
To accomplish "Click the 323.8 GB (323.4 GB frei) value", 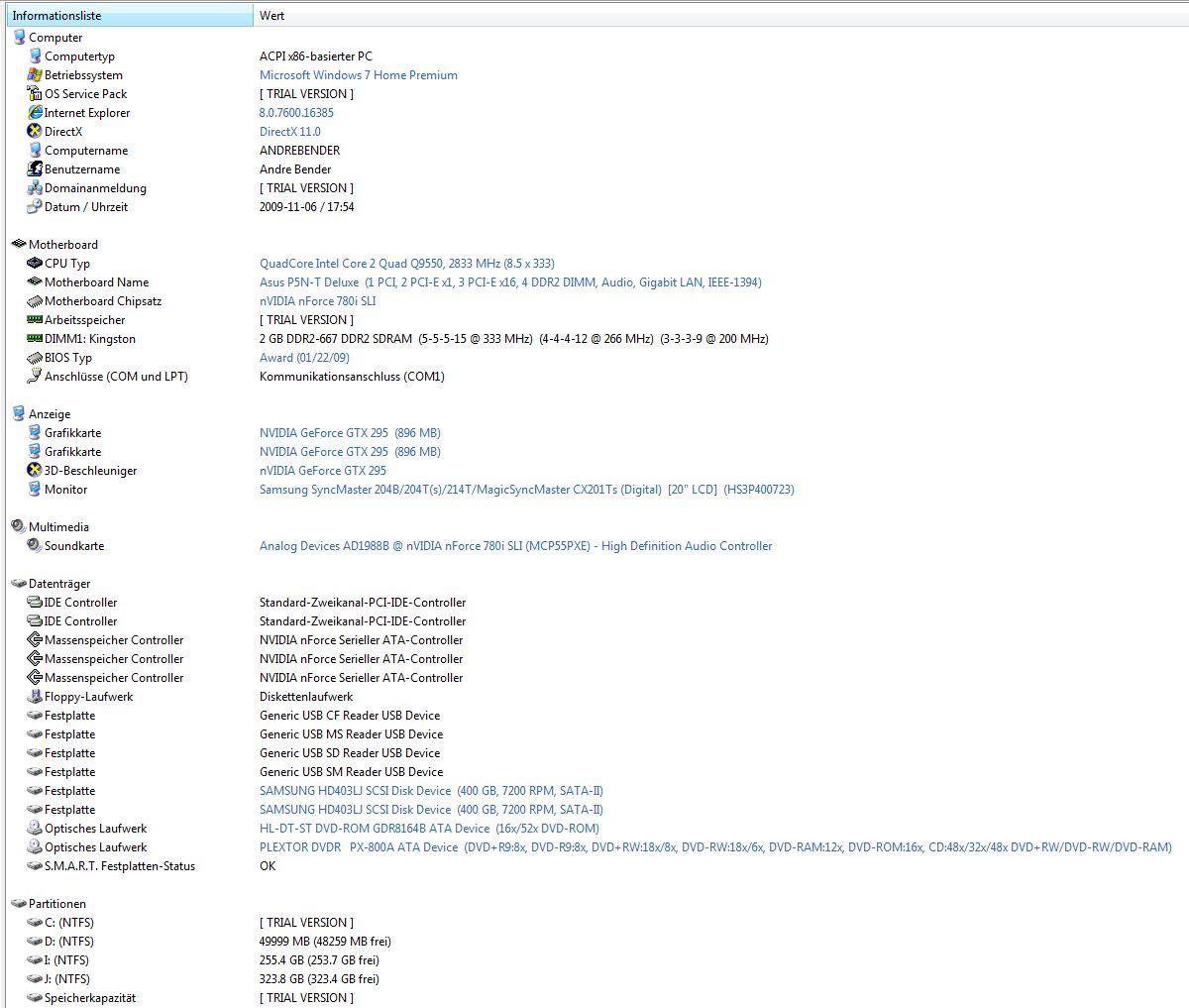I will click(x=319, y=979).
